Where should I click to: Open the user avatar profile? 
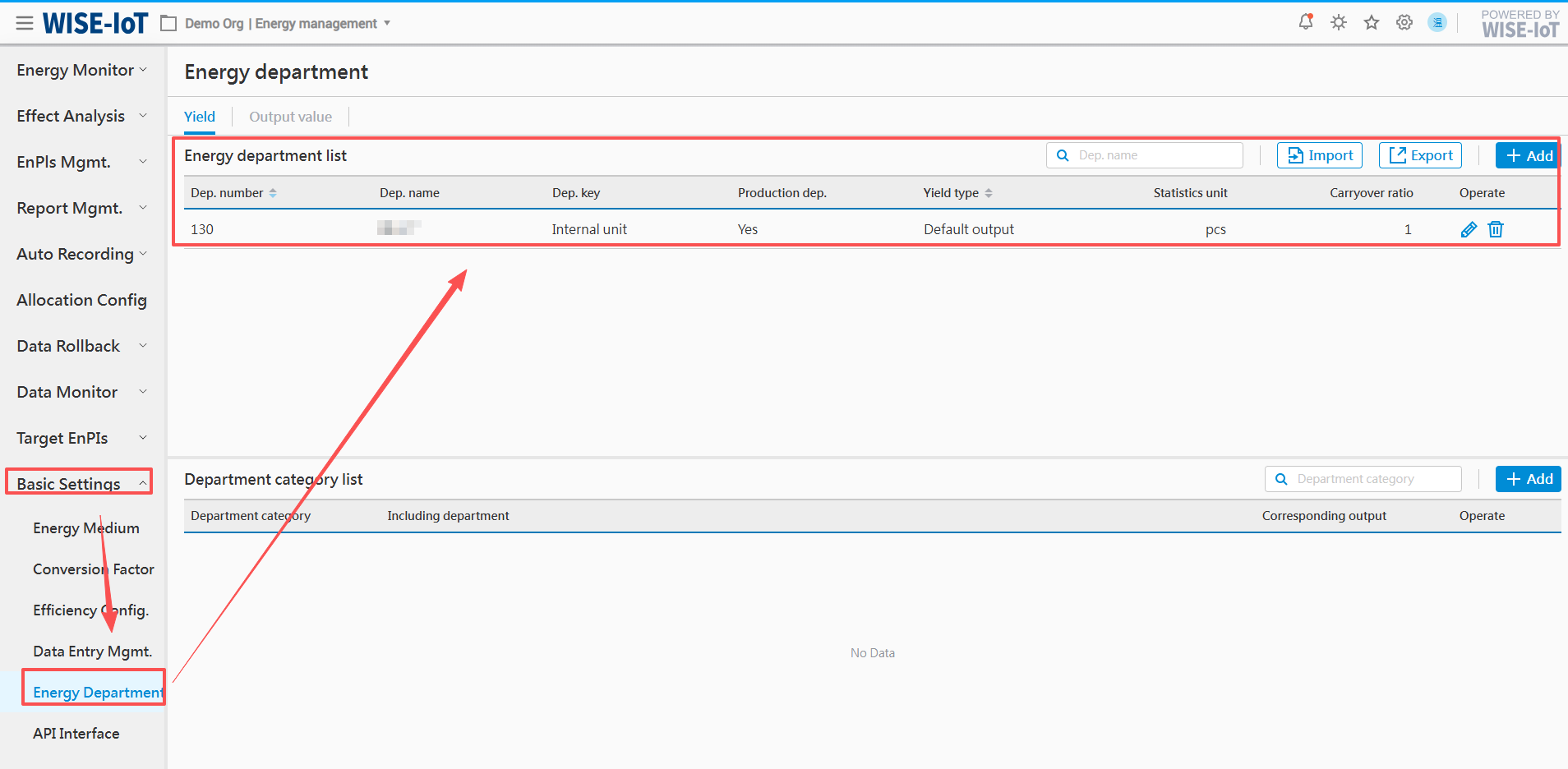coord(1437,22)
